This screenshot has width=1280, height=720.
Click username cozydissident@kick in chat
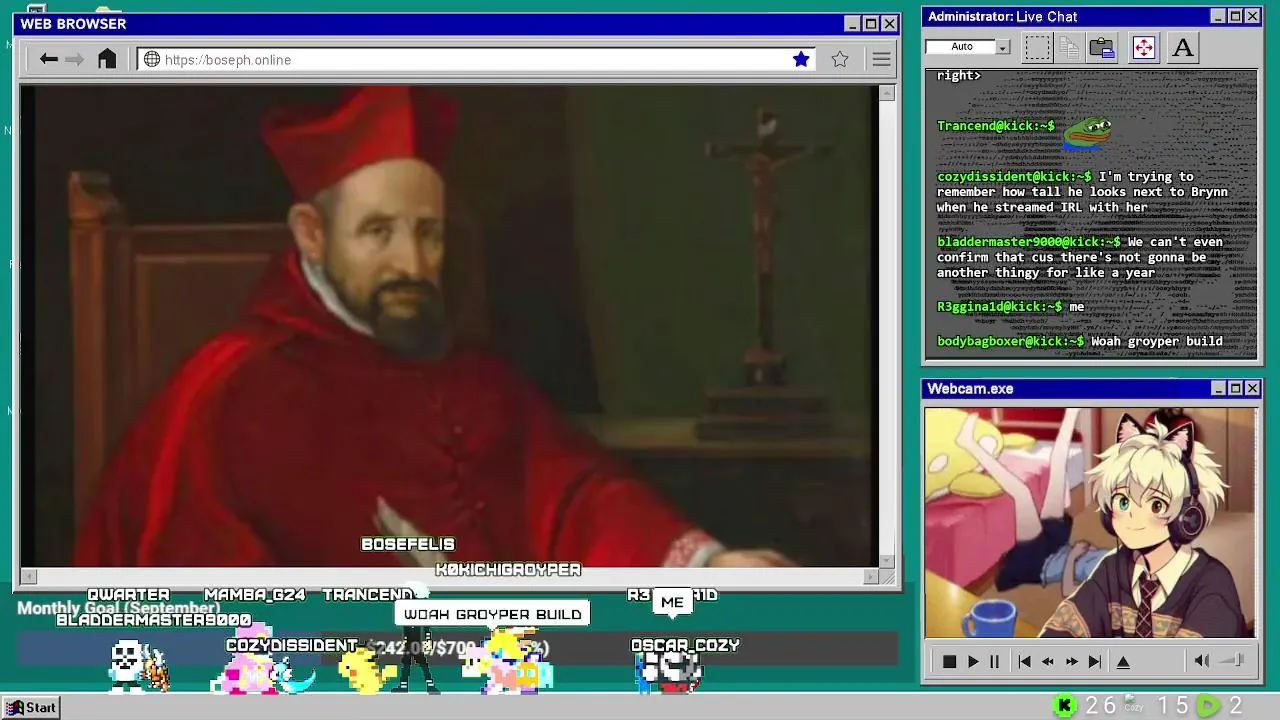point(1014,176)
